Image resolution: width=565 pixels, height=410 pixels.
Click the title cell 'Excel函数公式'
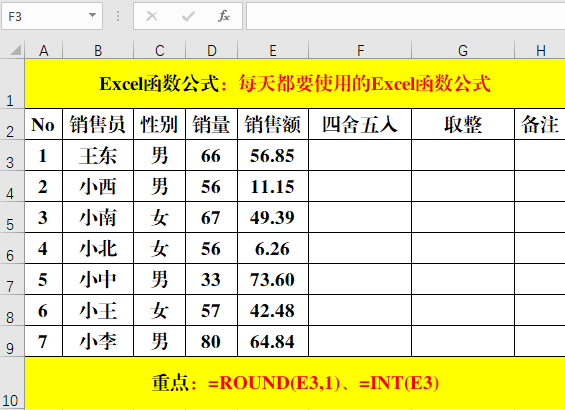click(x=295, y=84)
